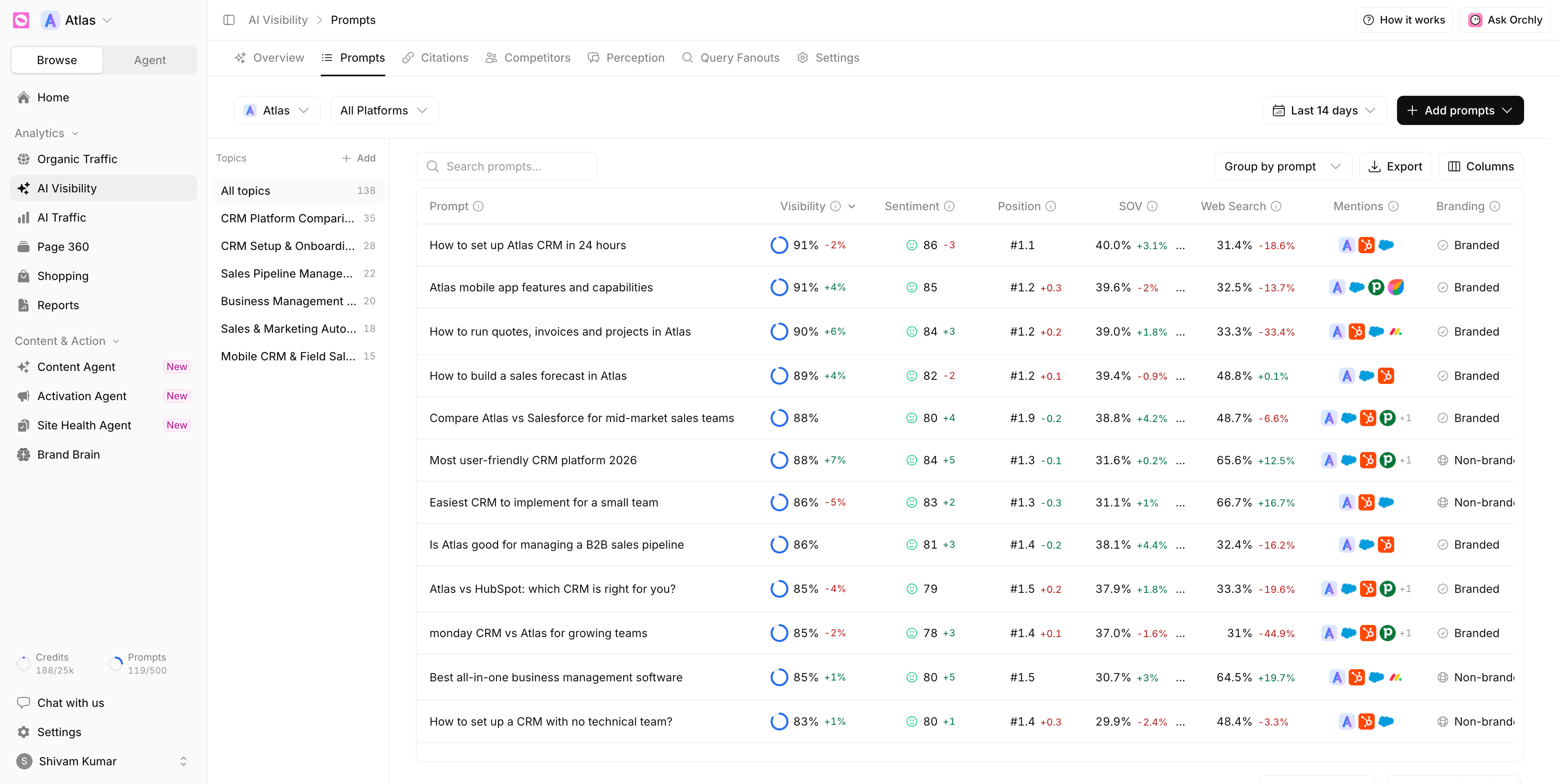Open Reports in sidebar
The image size is (1559, 784).
point(104,306)
